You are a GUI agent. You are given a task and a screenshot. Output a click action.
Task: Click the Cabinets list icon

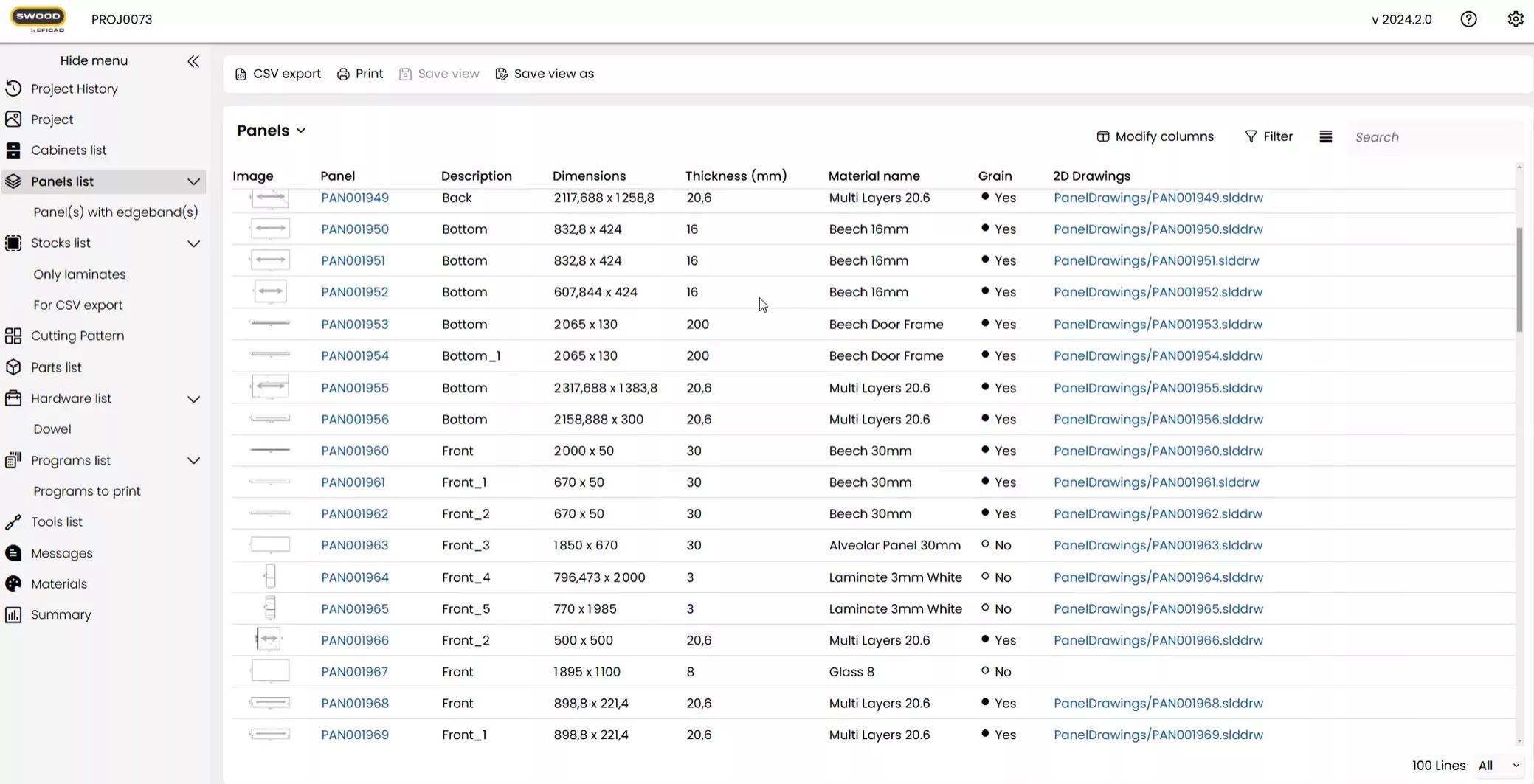[x=13, y=150]
